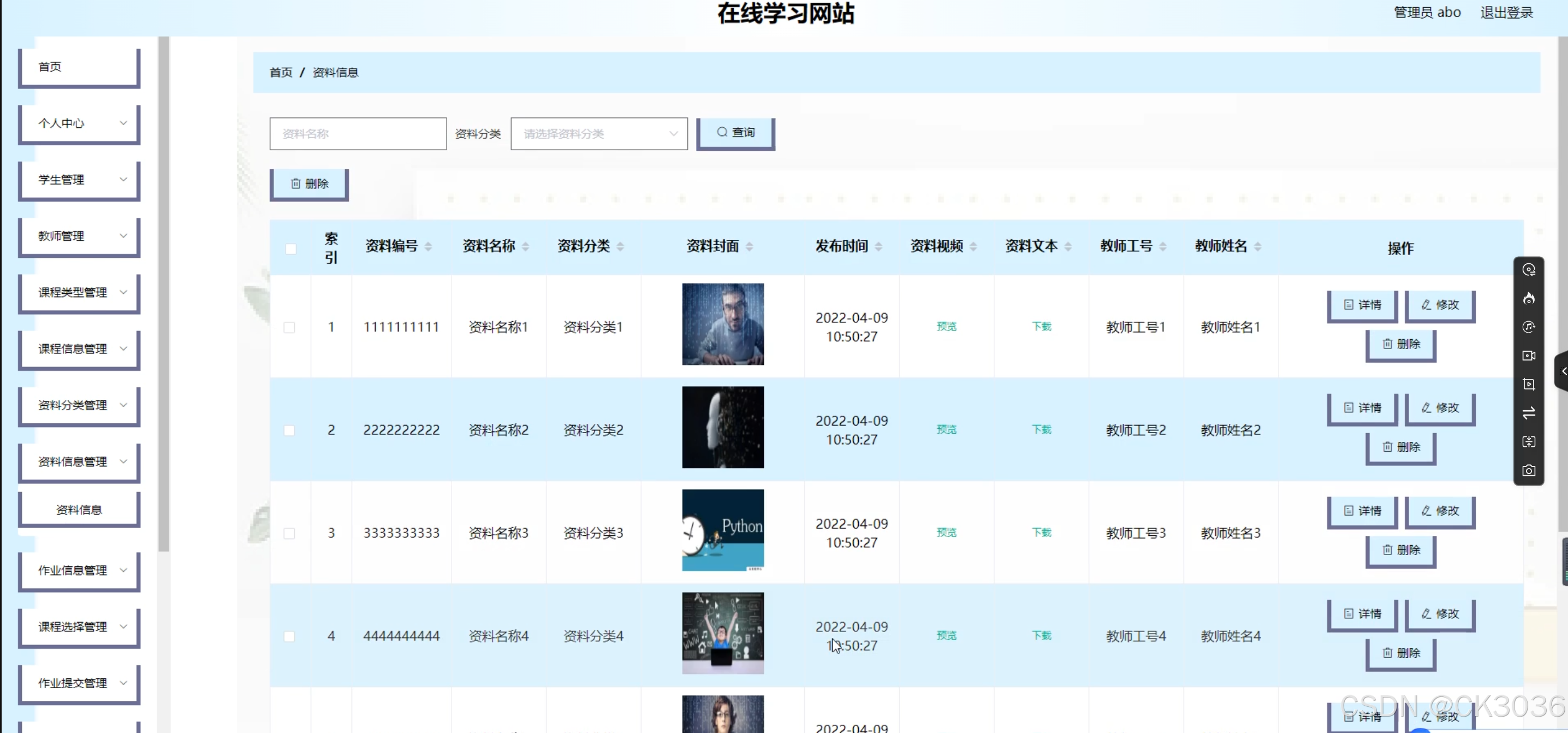Click the camera screenshot icon
1568x733 pixels.
(x=1529, y=471)
